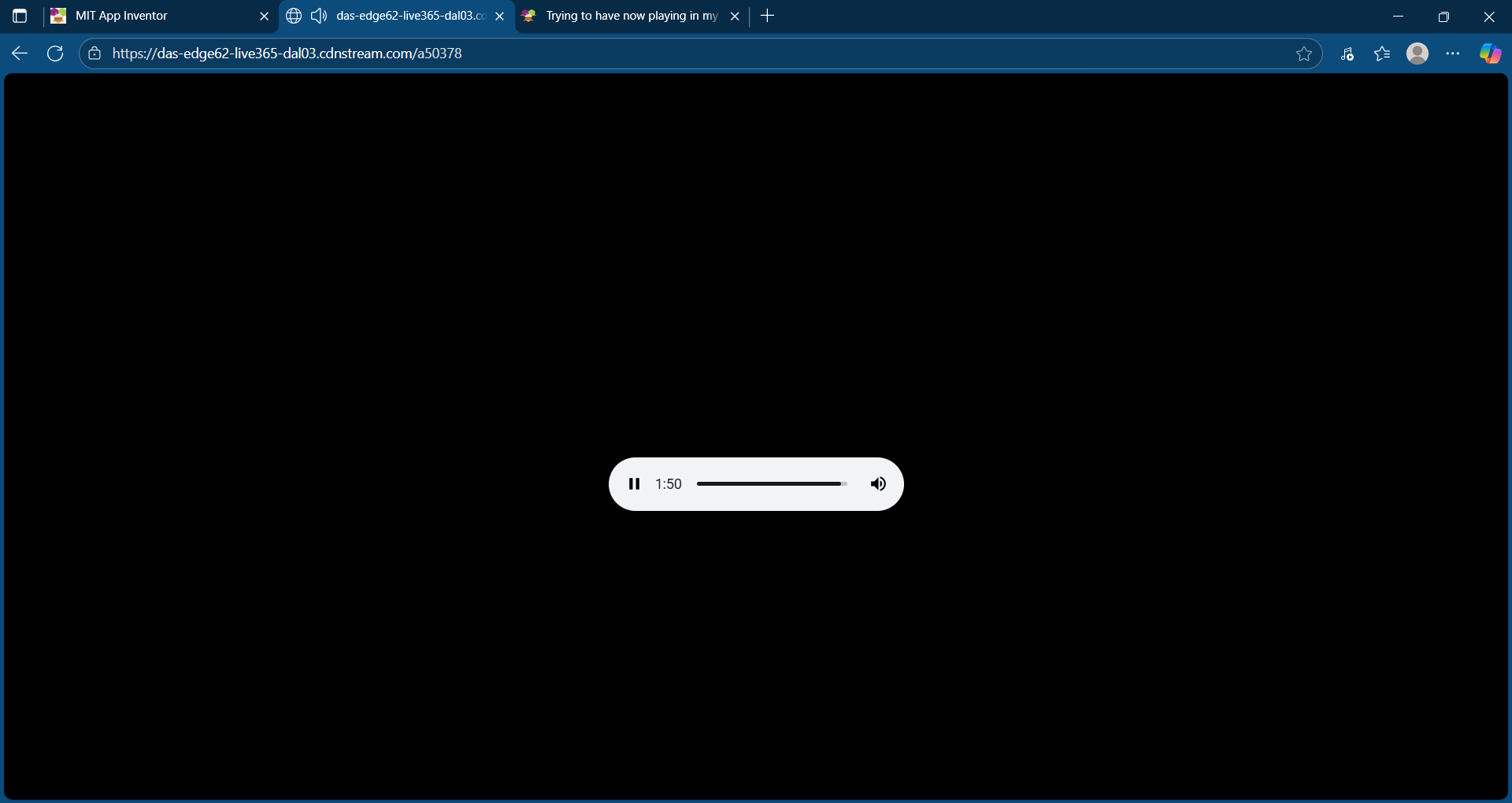Pause the audio stream playback
The height and width of the screenshot is (803, 1512).
click(x=634, y=484)
